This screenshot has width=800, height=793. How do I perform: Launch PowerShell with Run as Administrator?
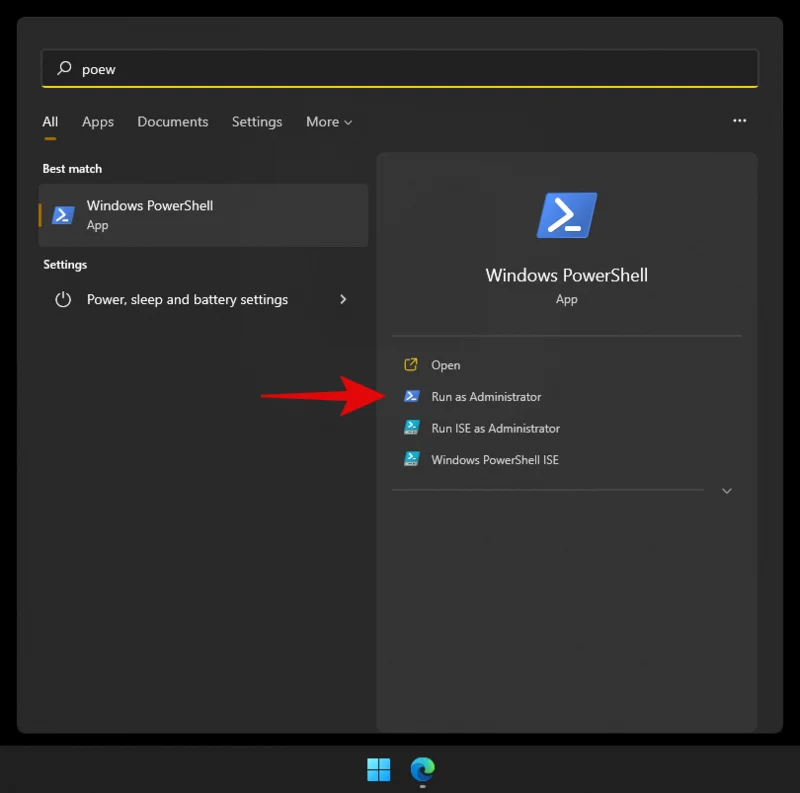point(487,396)
